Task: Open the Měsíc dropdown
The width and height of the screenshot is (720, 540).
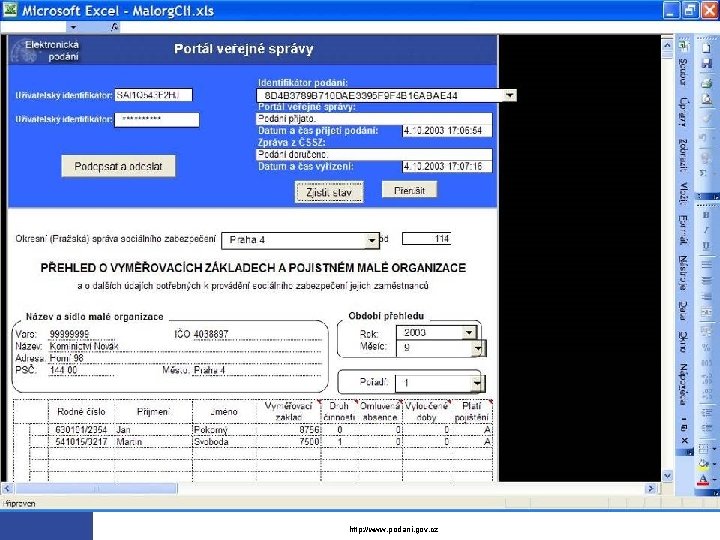Action: [x=478, y=348]
